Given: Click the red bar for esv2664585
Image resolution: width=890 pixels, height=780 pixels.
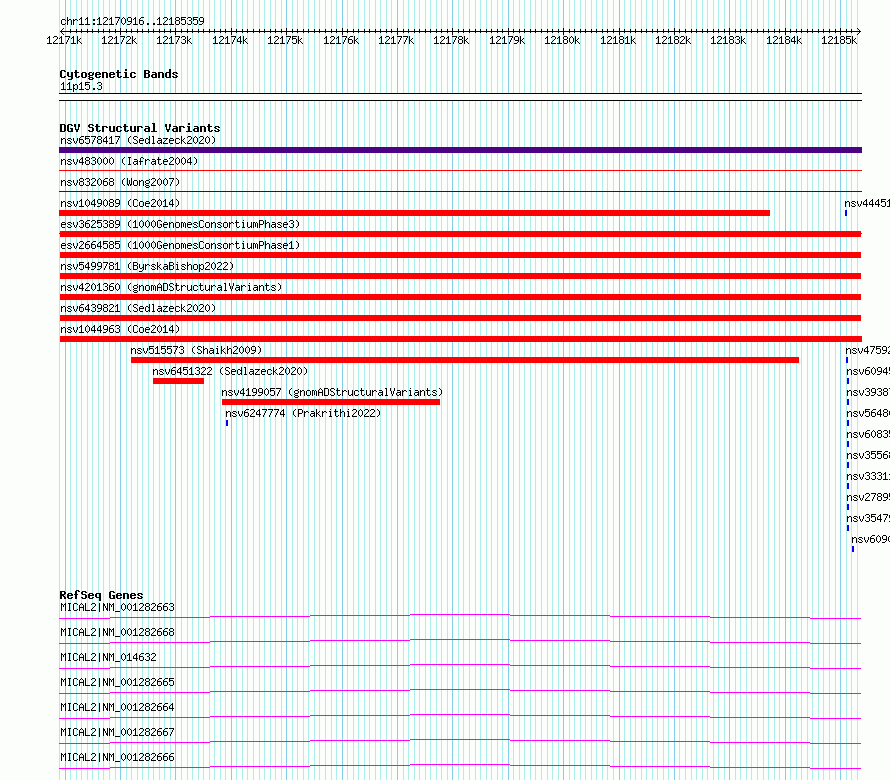Looking at the screenshot, I should pos(460,255).
